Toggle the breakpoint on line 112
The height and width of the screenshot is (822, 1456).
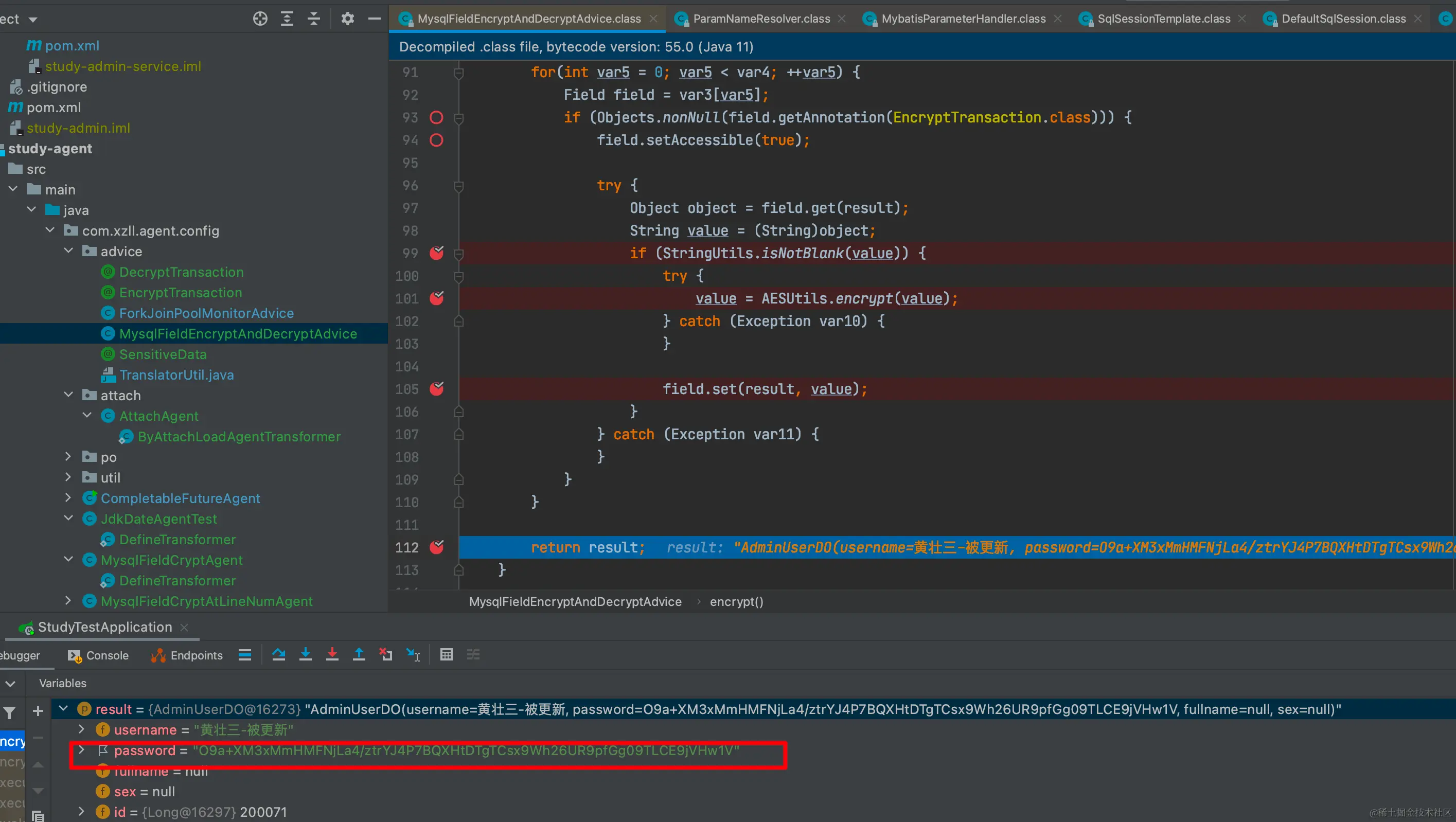point(436,547)
